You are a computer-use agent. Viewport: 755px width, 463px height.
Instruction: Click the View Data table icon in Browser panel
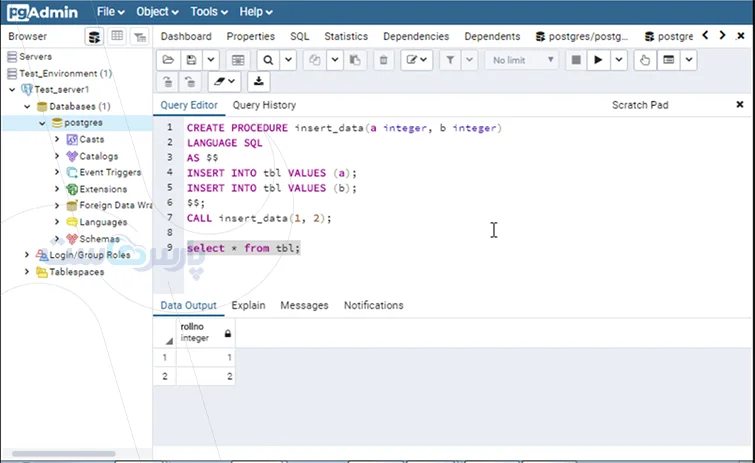tap(117, 37)
